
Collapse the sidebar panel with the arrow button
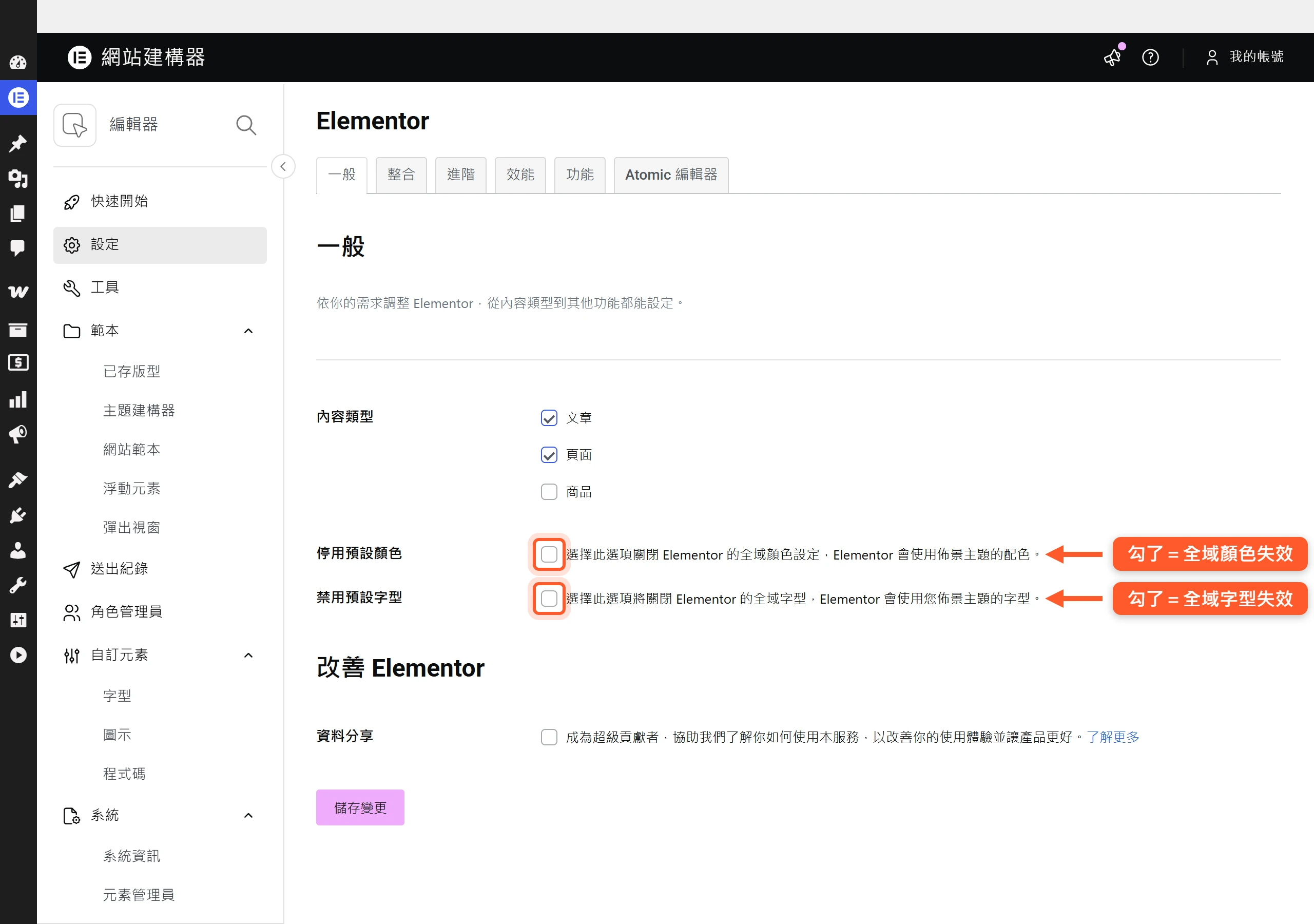click(283, 167)
